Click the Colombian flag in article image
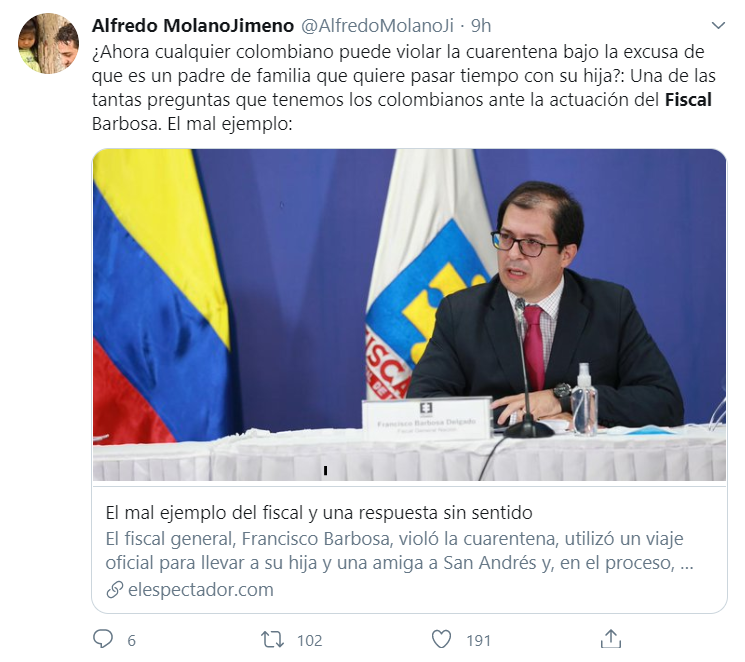 tap(160, 297)
